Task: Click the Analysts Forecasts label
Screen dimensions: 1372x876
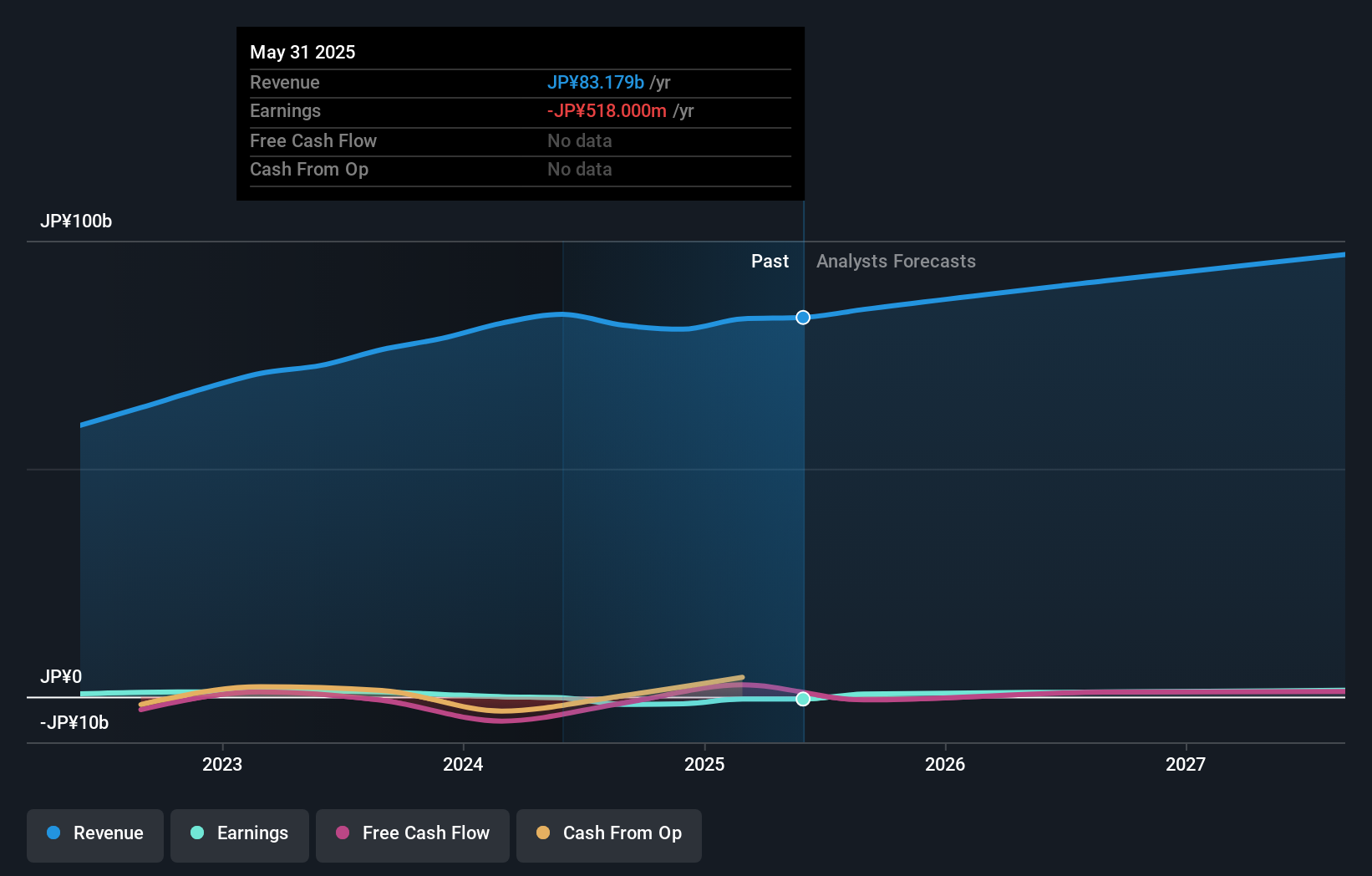Action: click(x=896, y=262)
